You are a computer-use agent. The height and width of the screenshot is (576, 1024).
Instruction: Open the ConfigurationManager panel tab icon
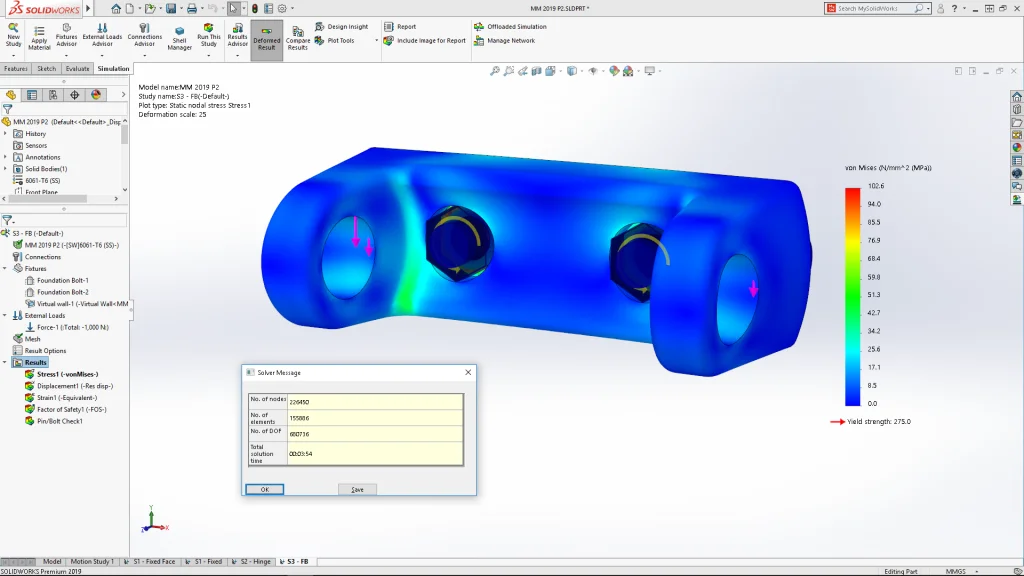click(53, 95)
